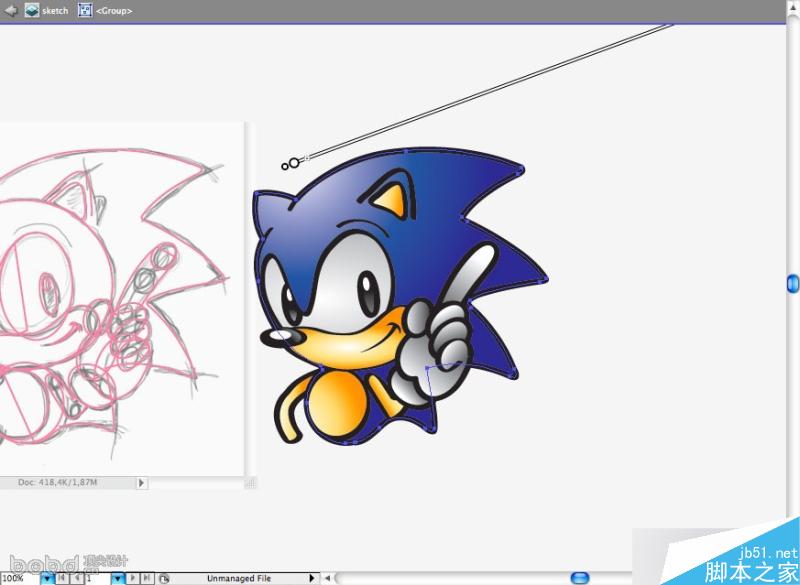Click the sketch window resize grip

250,483
